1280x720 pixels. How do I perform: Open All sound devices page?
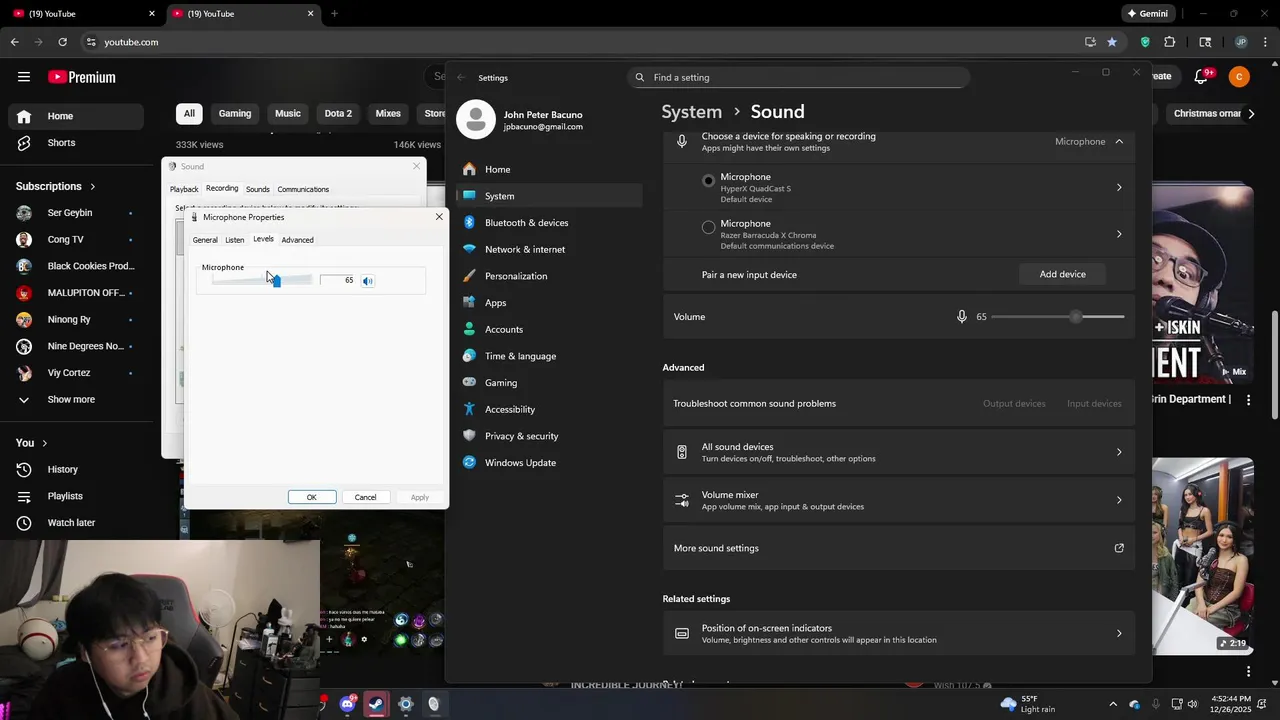898,452
